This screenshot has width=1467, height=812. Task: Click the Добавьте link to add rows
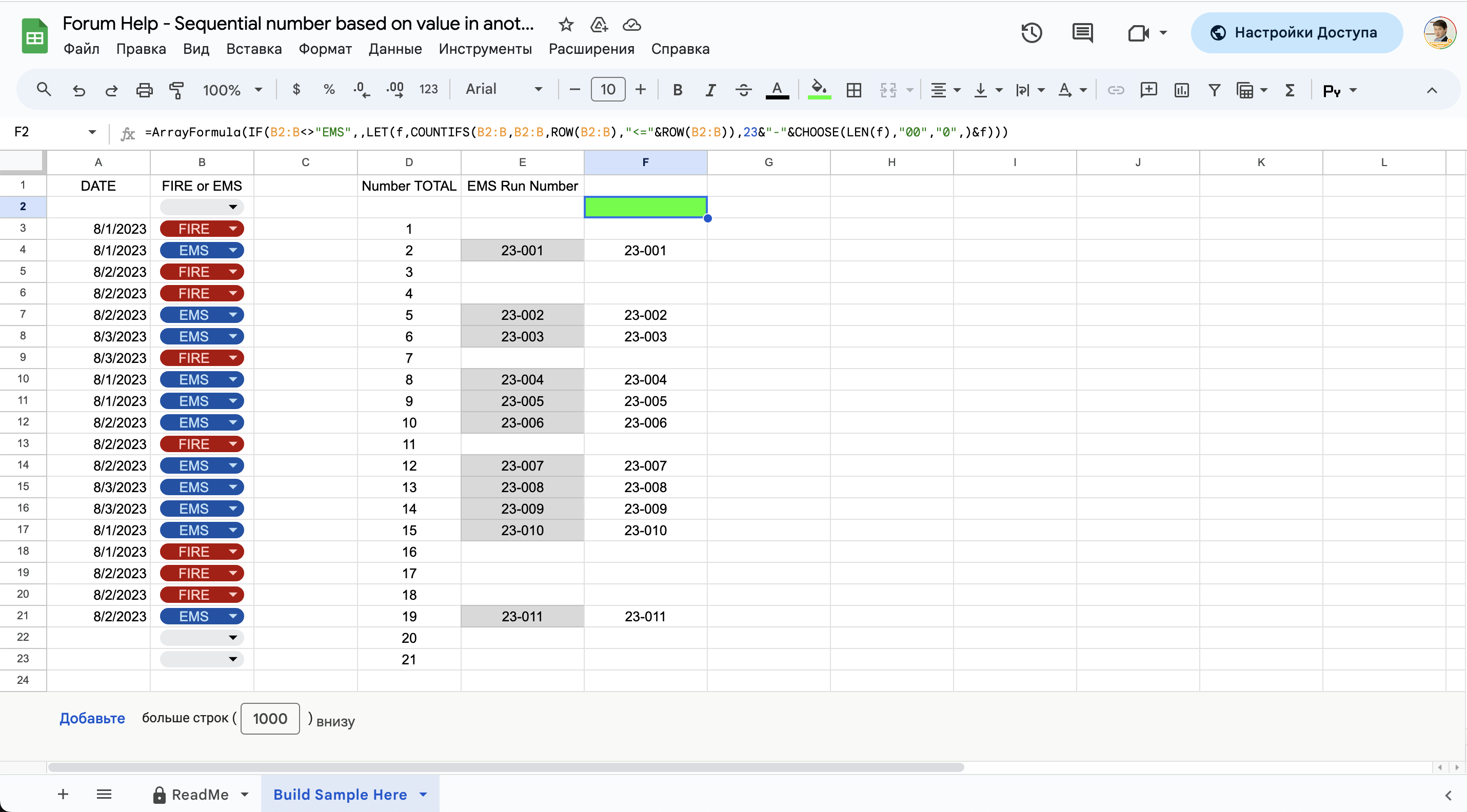[92, 718]
